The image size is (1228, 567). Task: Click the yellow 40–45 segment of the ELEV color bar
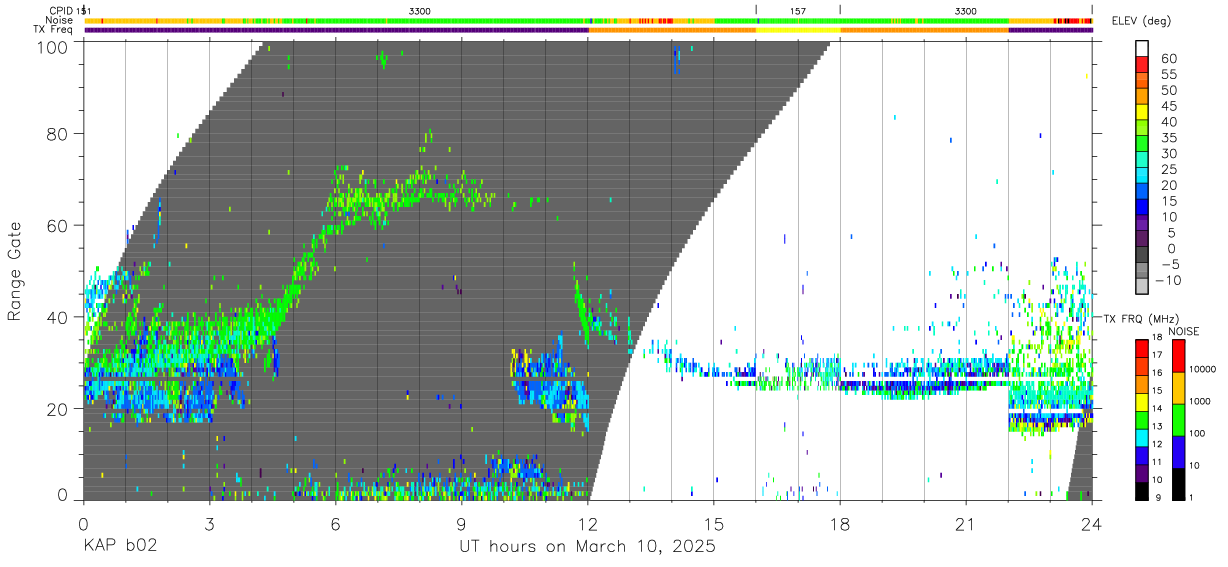point(1143,113)
